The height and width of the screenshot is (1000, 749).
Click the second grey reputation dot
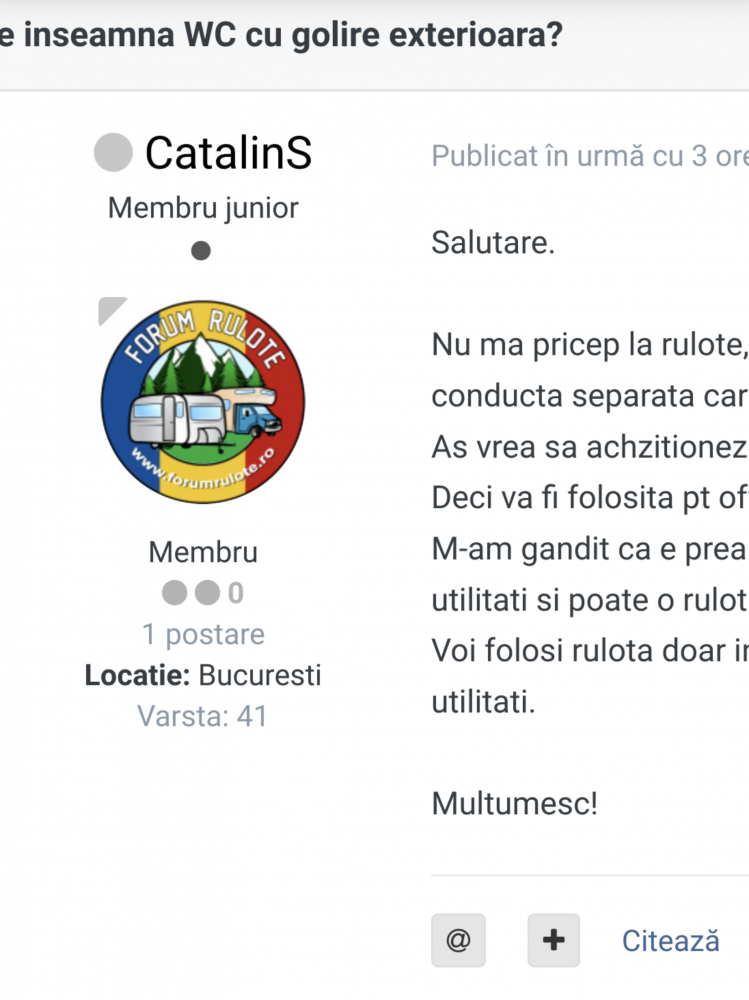[207, 594]
